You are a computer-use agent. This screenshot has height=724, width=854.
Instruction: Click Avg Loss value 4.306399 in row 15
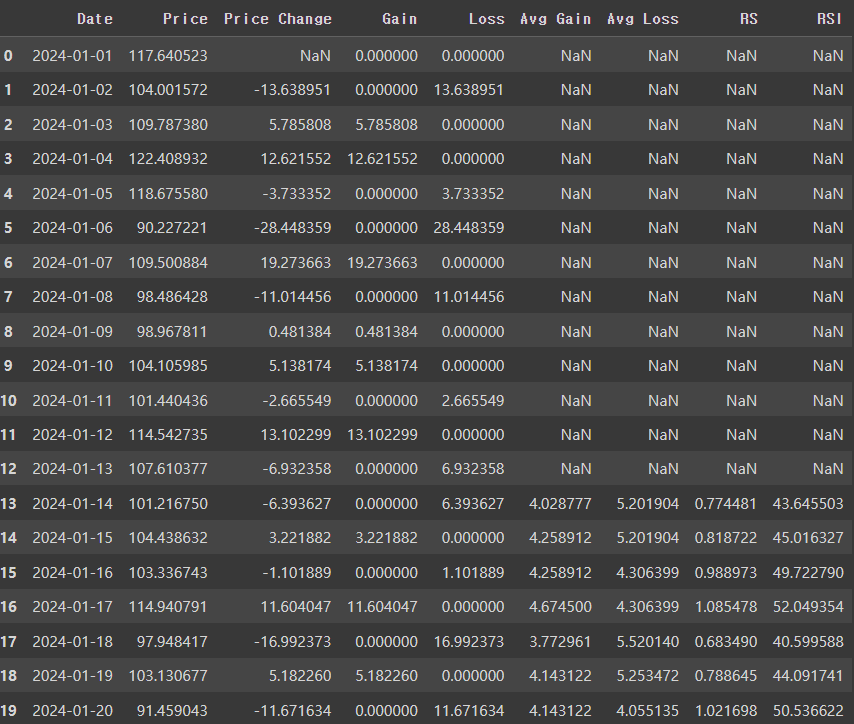pos(648,573)
